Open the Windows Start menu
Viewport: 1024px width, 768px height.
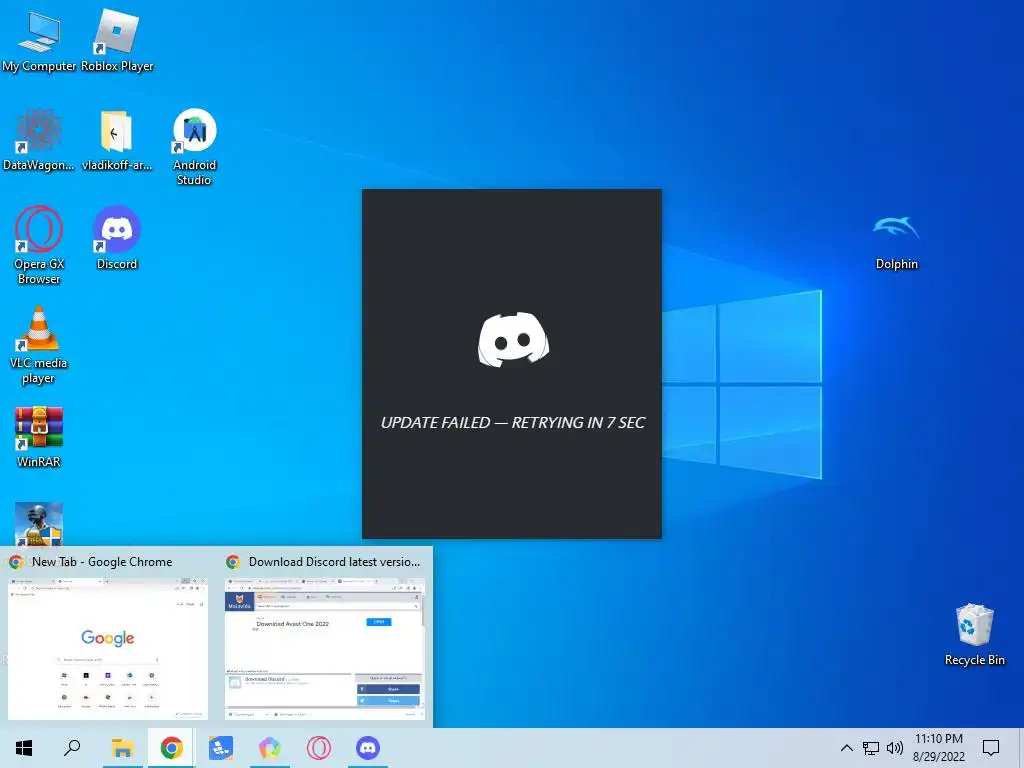(24, 748)
